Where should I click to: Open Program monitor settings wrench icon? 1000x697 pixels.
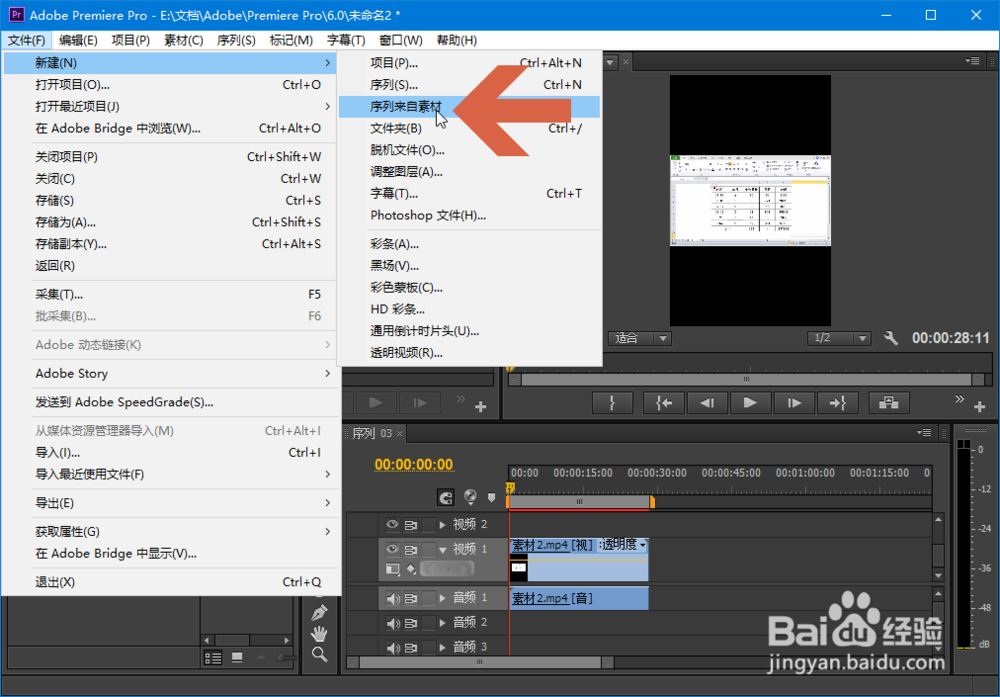[x=891, y=338]
